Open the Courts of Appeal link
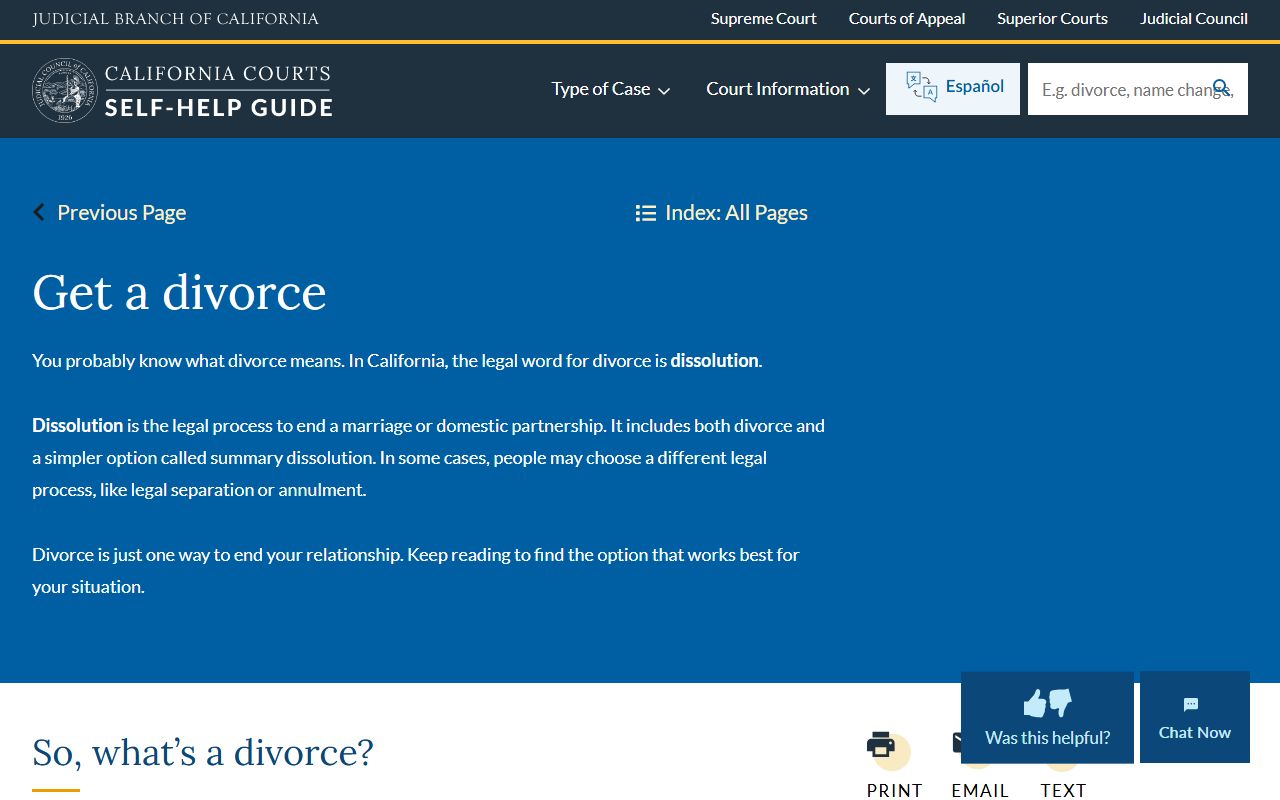Viewport: 1280px width, 800px height. pos(907,19)
